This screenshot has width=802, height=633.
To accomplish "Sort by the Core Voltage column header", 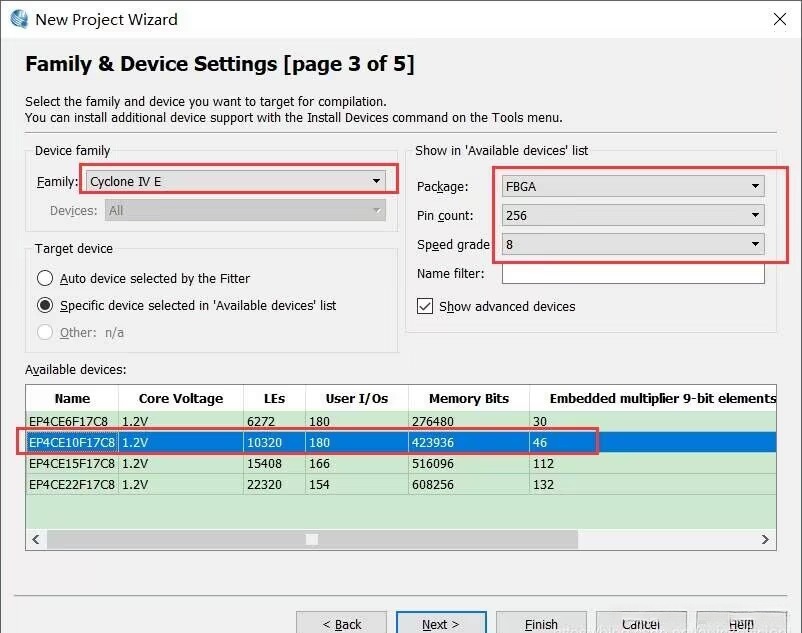I will (x=181, y=398).
